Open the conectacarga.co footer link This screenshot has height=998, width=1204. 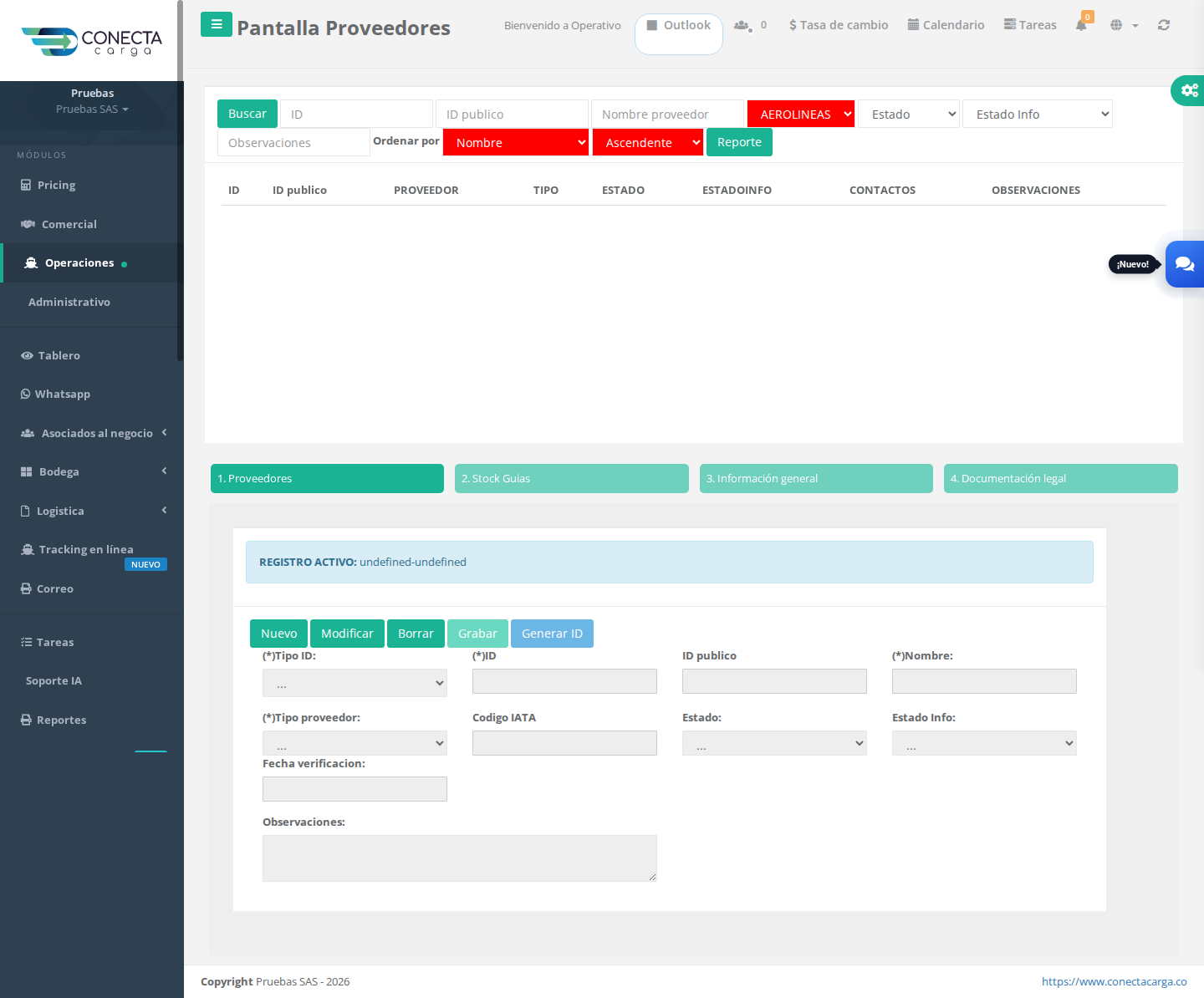coord(1114,981)
